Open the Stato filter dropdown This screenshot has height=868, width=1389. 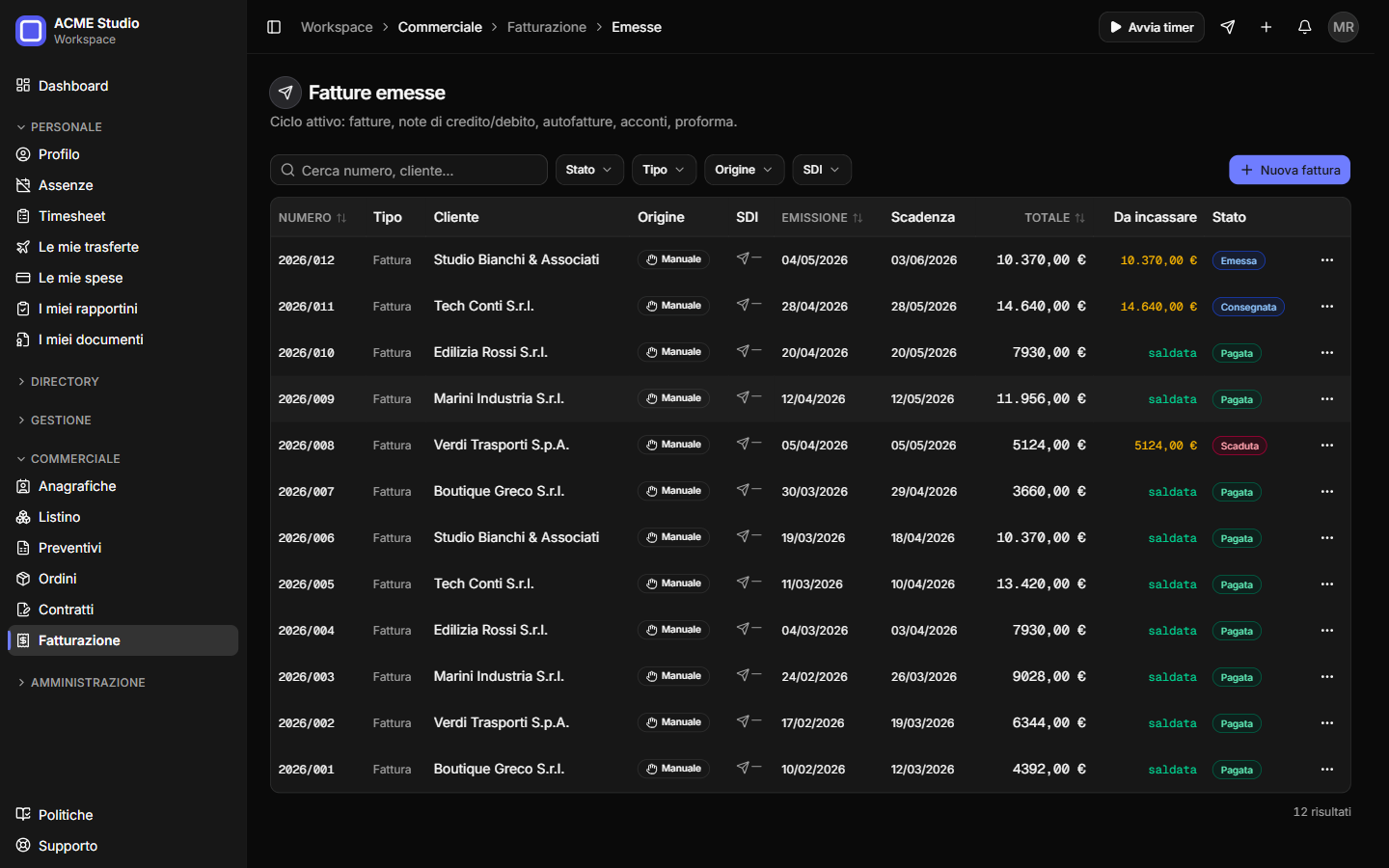pyautogui.click(x=589, y=170)
